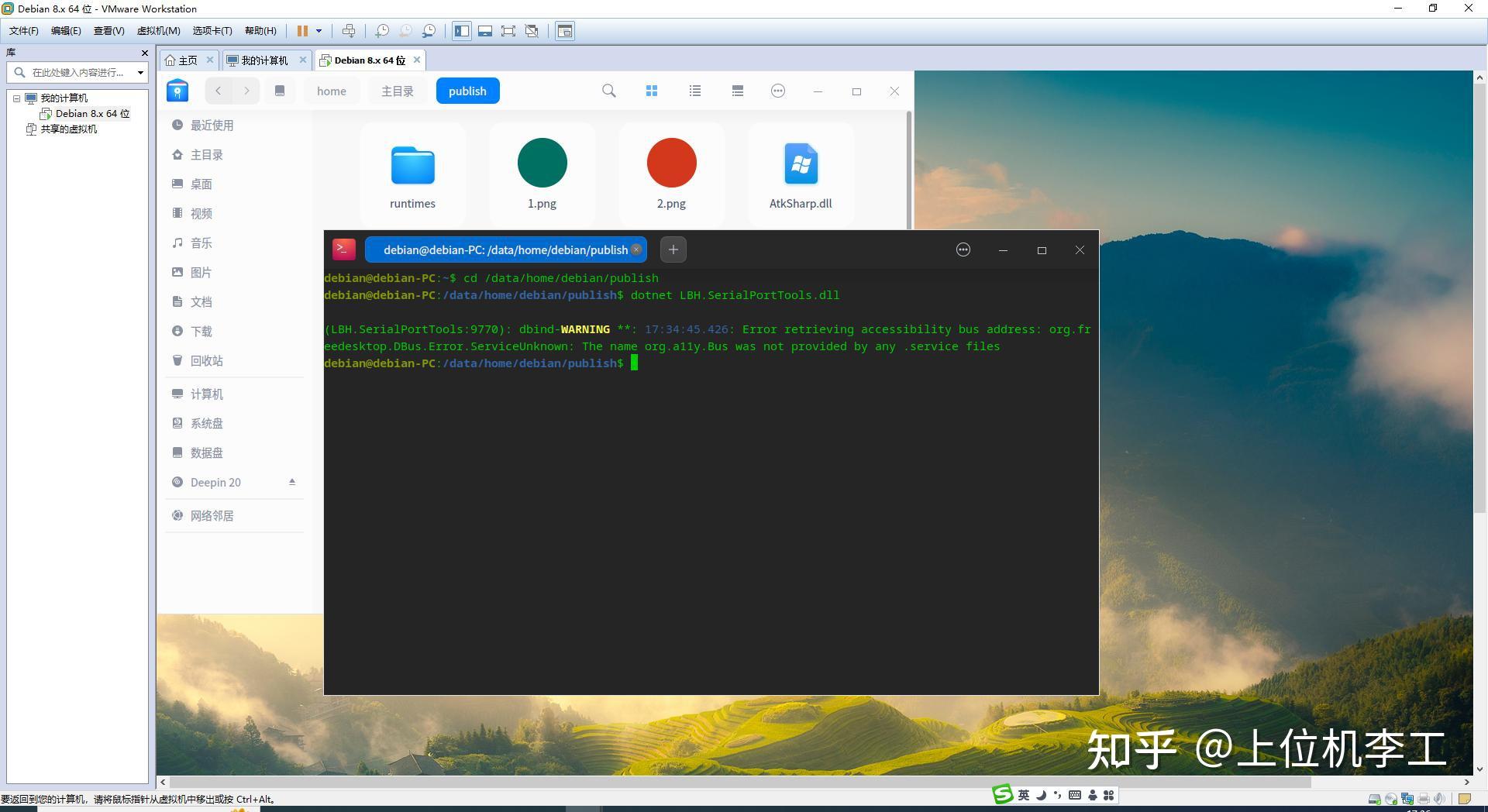
Task: Eject the Deepin 20 drive
Action: coord(292,482)
